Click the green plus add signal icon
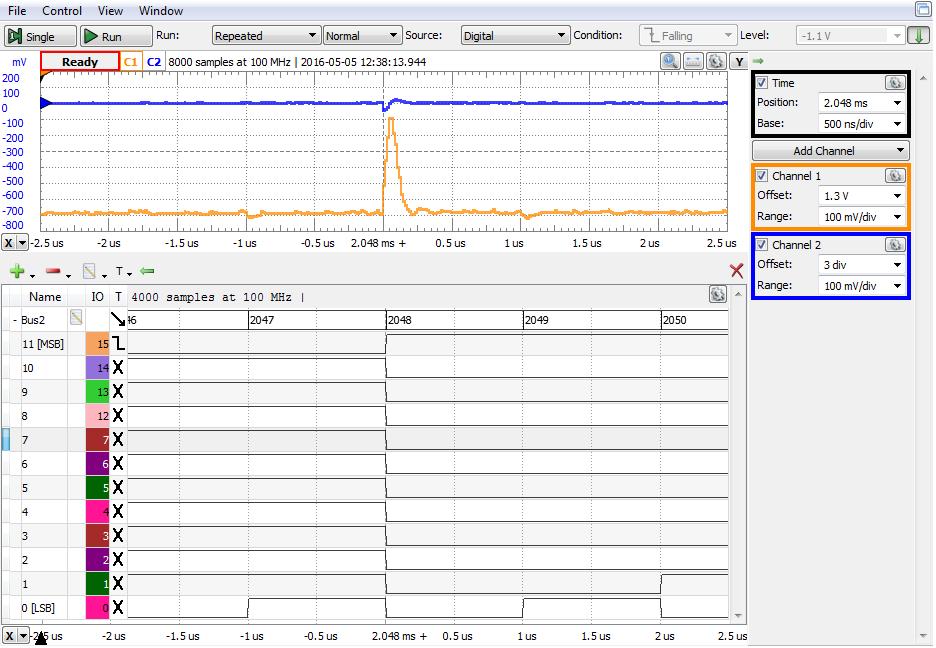 tap(17, 271)
